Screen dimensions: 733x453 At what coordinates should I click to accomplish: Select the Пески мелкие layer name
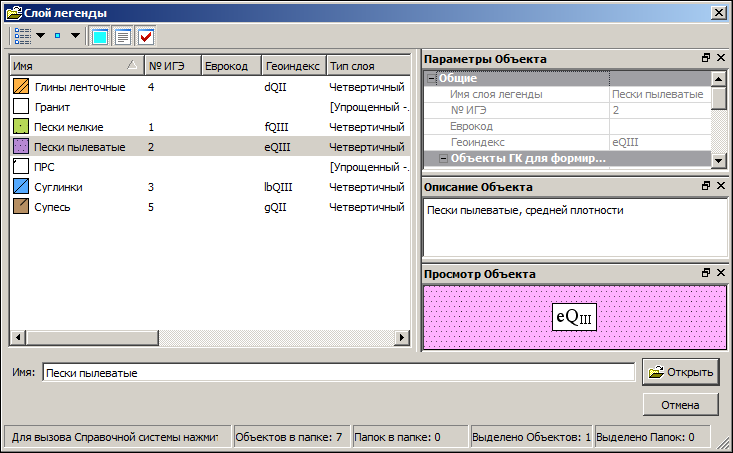tap(69, 127)
